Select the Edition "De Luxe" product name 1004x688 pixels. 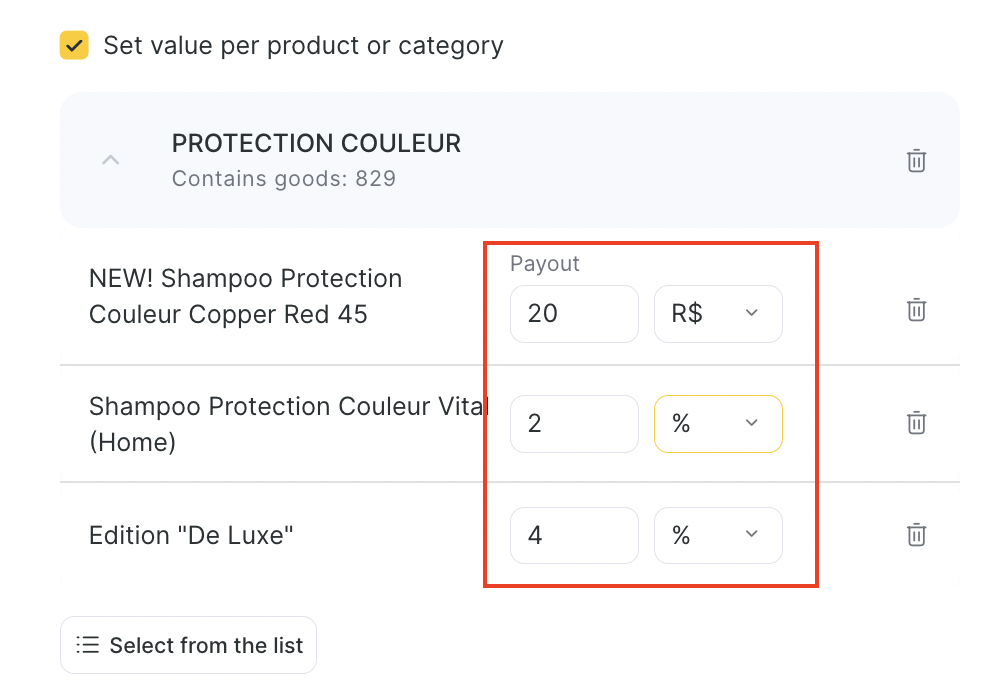point(191,535)
